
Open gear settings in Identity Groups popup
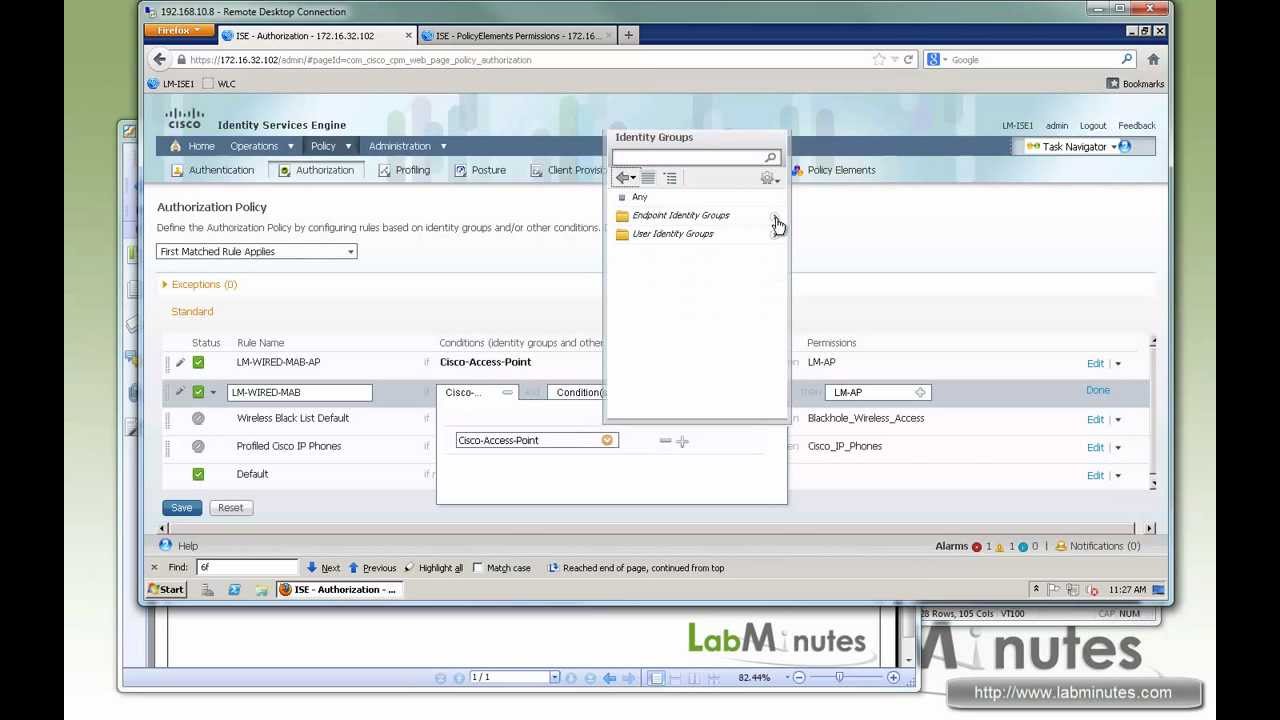(x=768, y=178)
